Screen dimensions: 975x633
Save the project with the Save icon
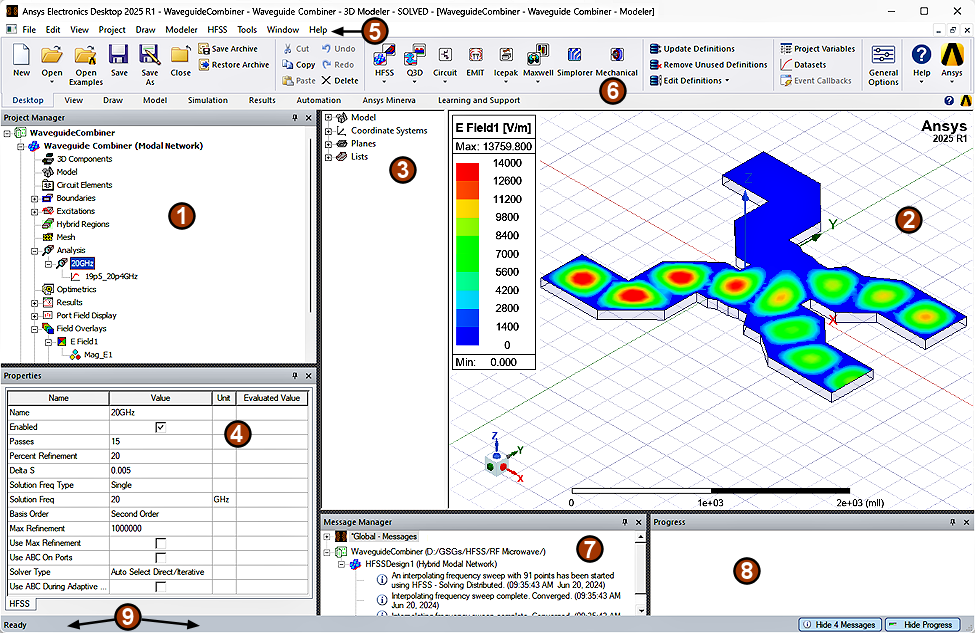119,61
